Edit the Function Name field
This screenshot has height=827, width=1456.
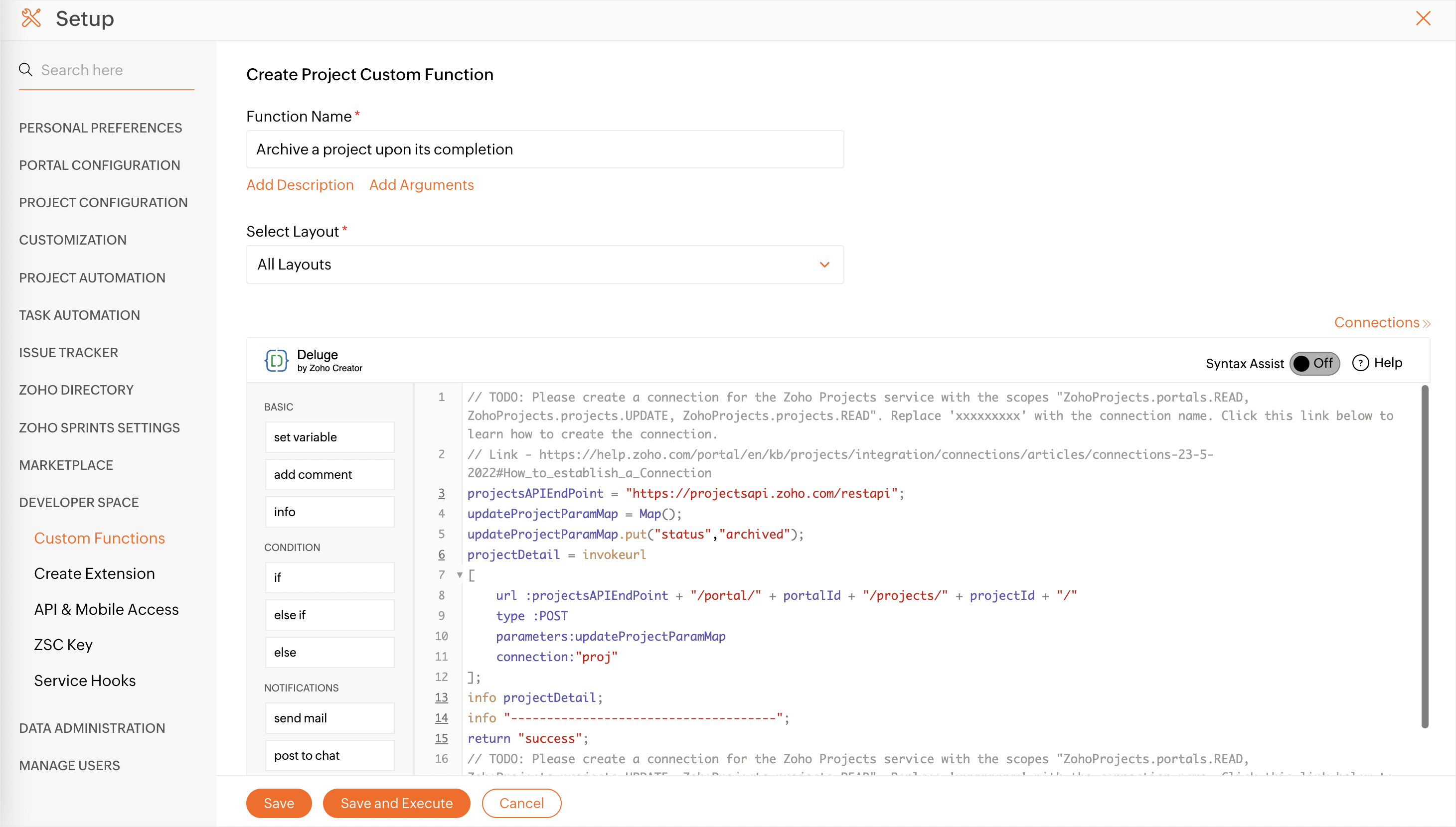pos(545,149)
